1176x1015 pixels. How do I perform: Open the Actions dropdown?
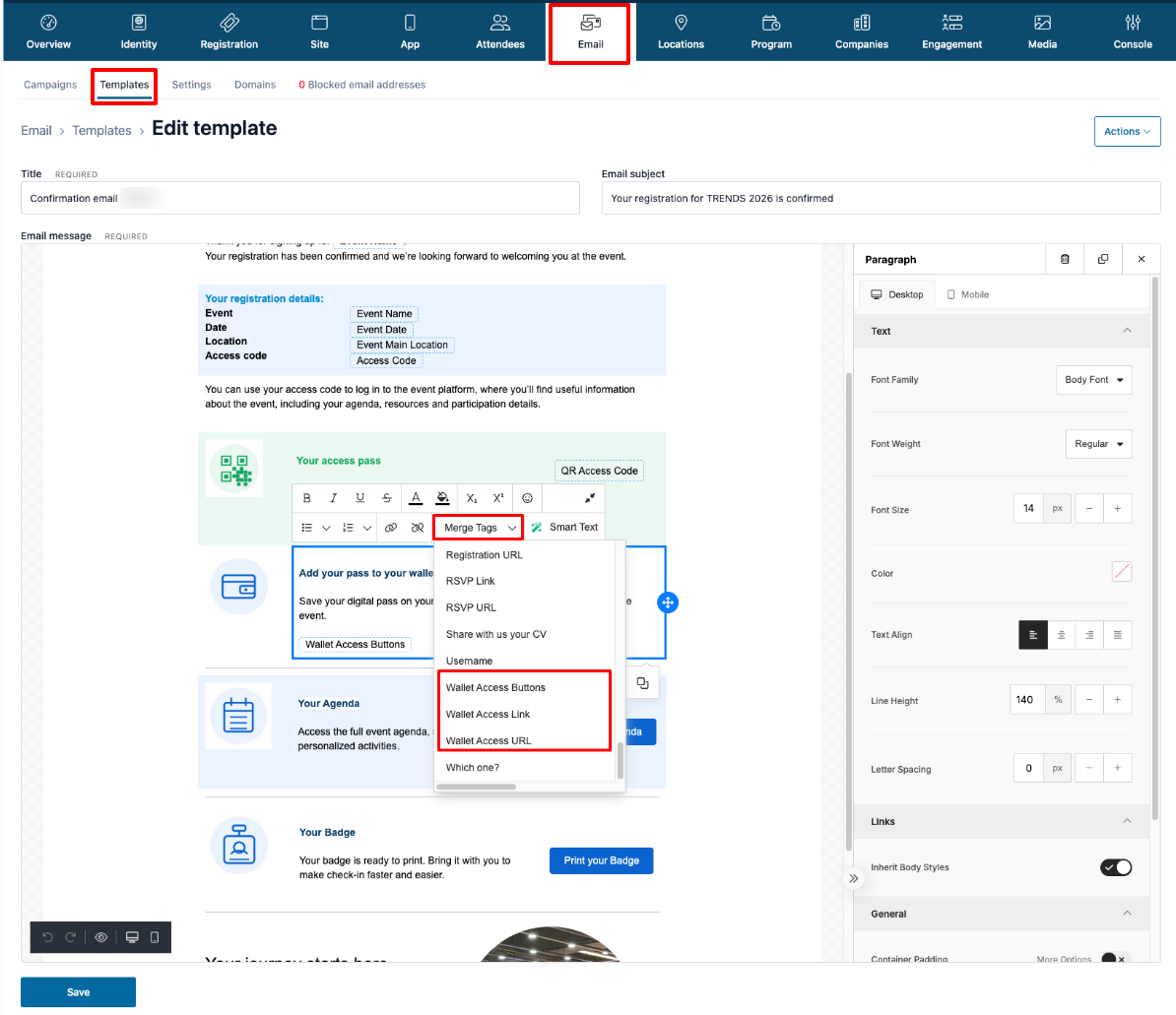tap(1128, 131)
